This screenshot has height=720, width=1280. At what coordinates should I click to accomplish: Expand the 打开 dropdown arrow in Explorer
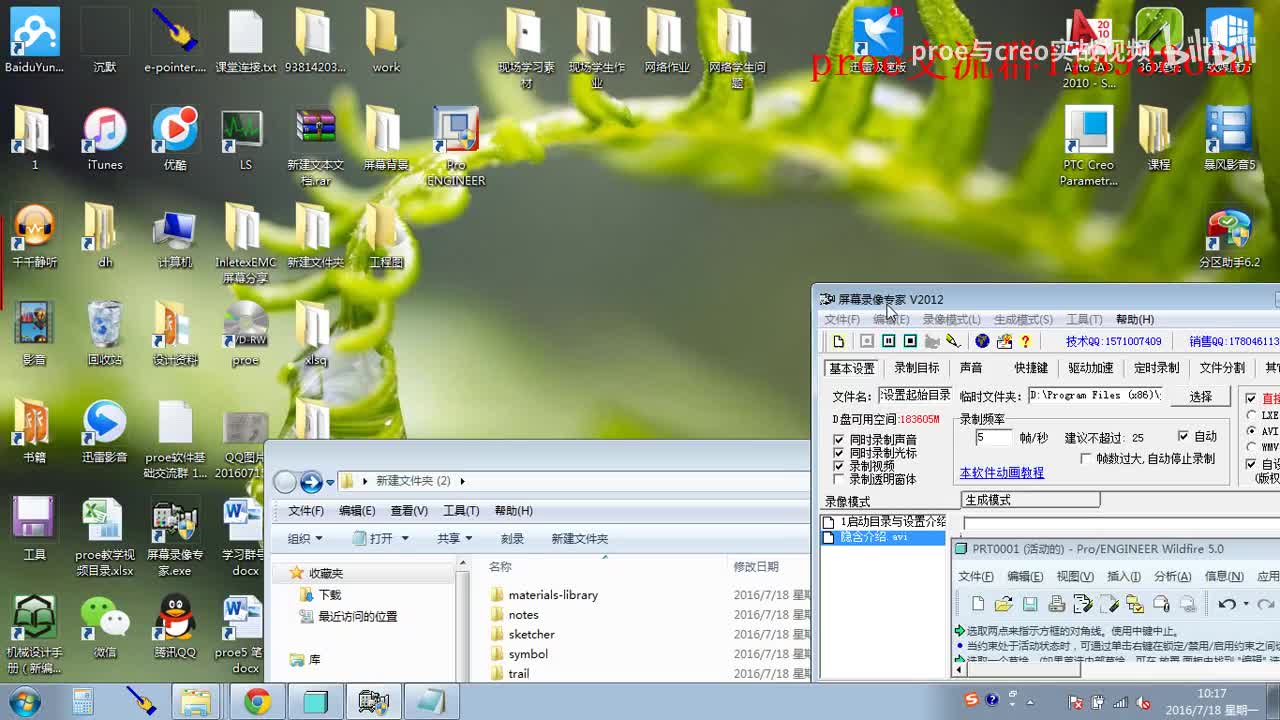pos(405,538)
